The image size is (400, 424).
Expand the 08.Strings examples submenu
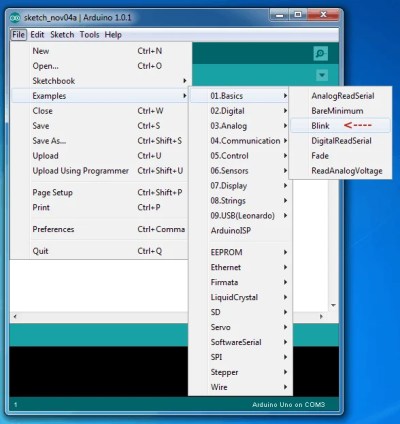[241, 201]
